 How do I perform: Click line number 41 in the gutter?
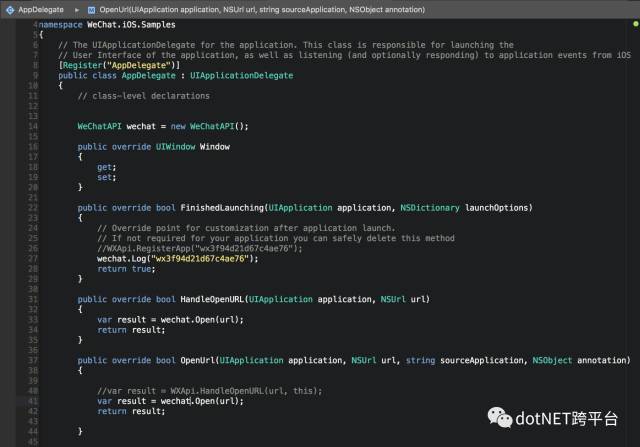33,401
